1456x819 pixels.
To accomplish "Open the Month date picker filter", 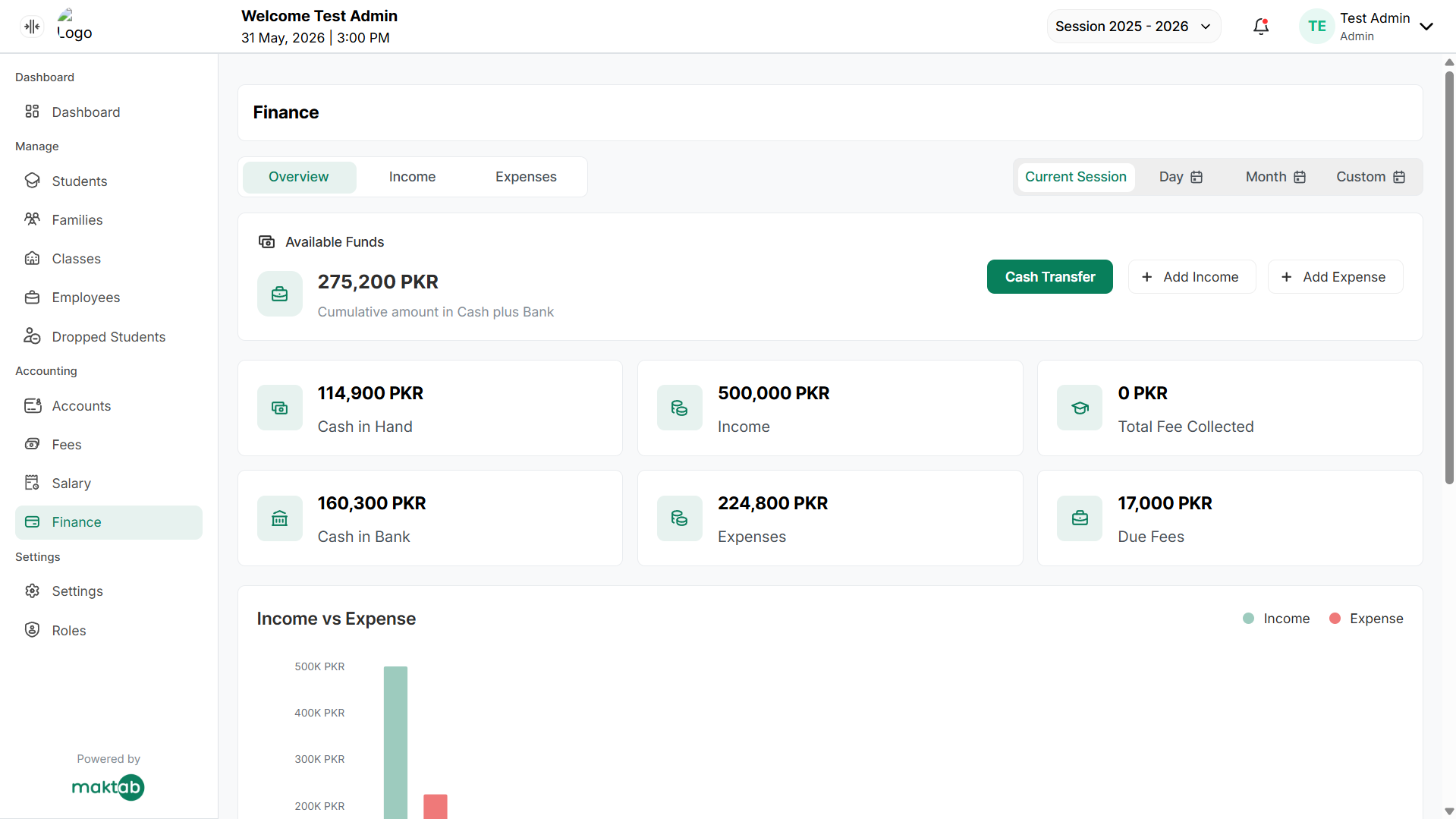I will [1275, 177].
